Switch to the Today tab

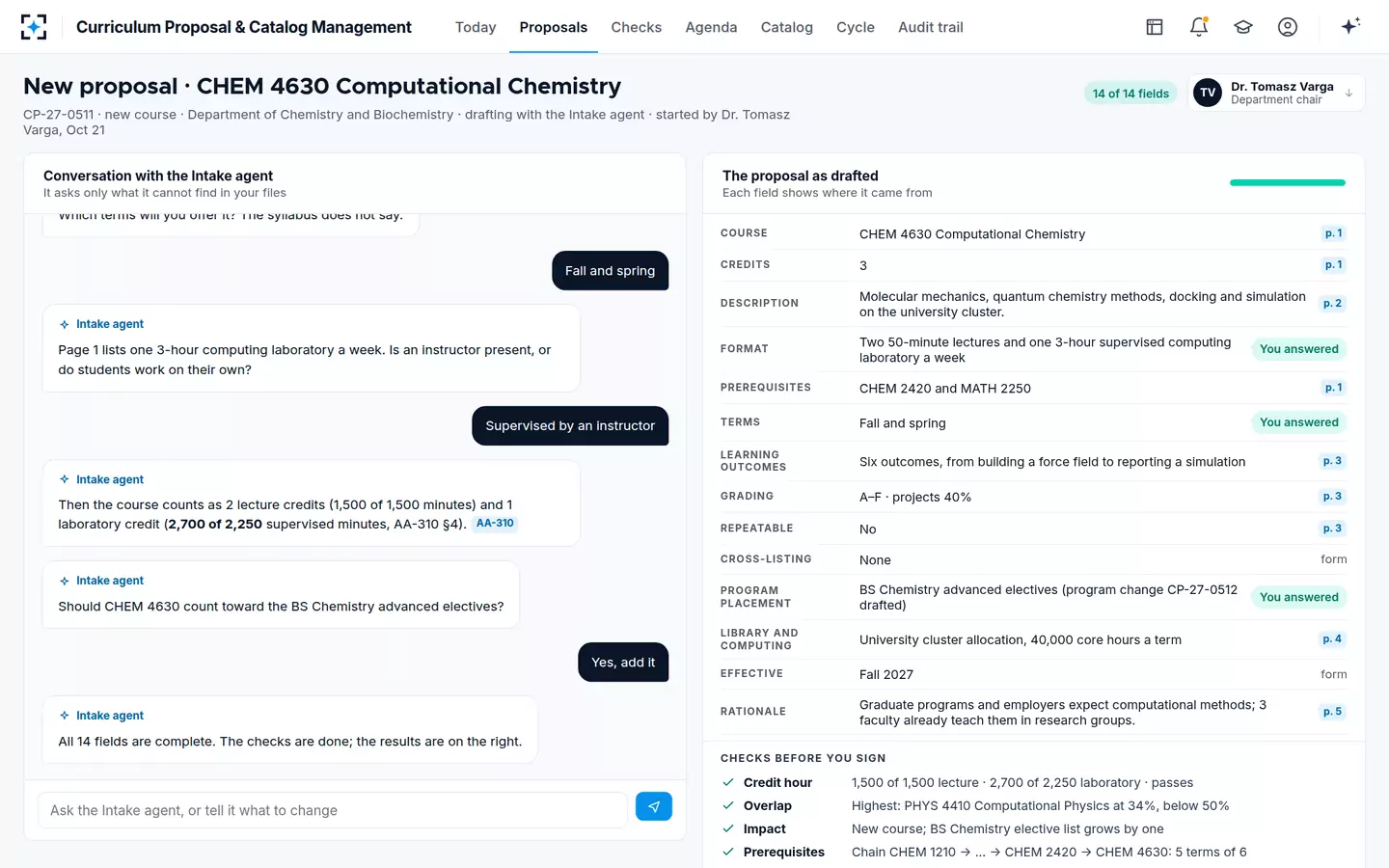[476, 27]
